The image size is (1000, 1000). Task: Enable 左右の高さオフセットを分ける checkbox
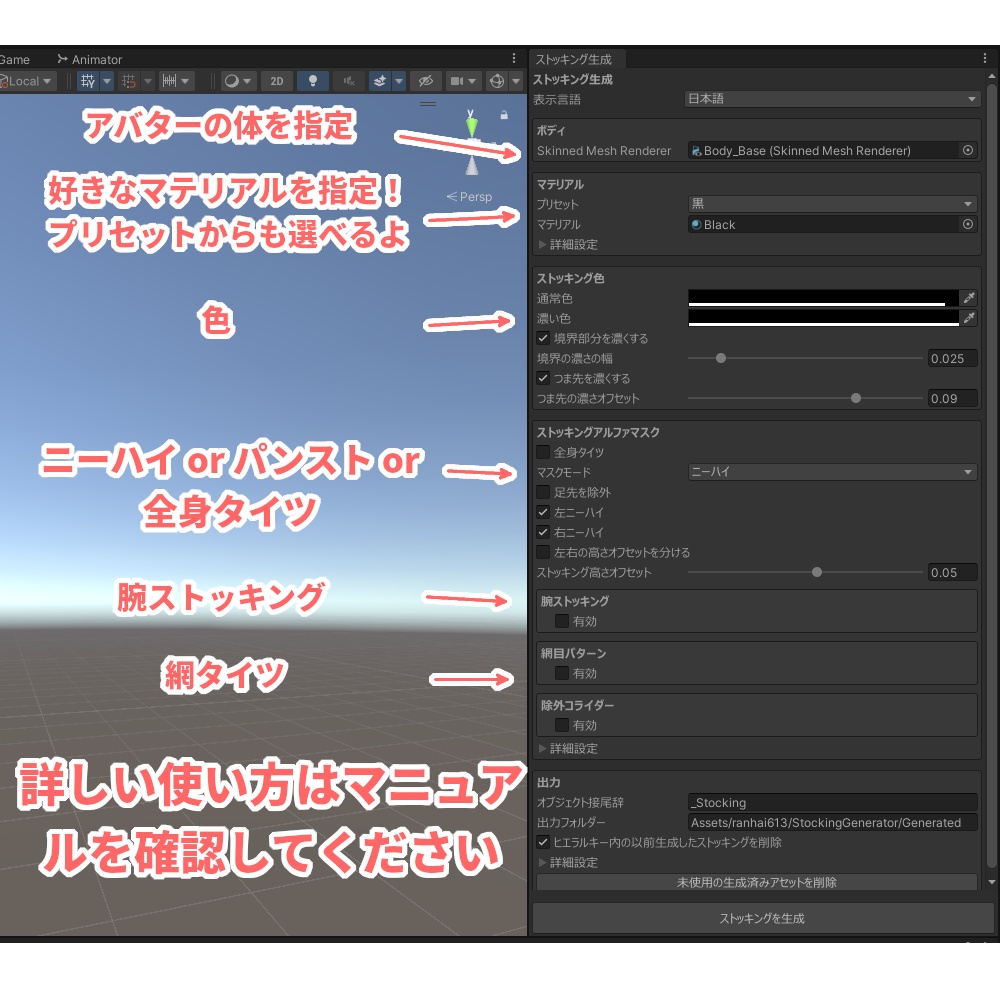[543, 552]
